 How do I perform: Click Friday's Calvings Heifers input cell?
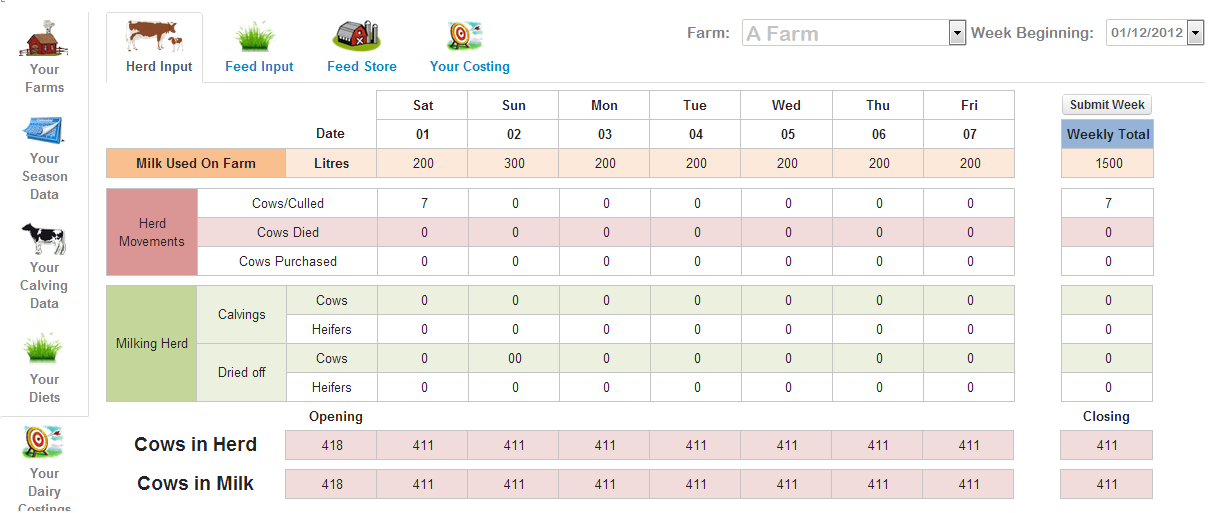969,329
